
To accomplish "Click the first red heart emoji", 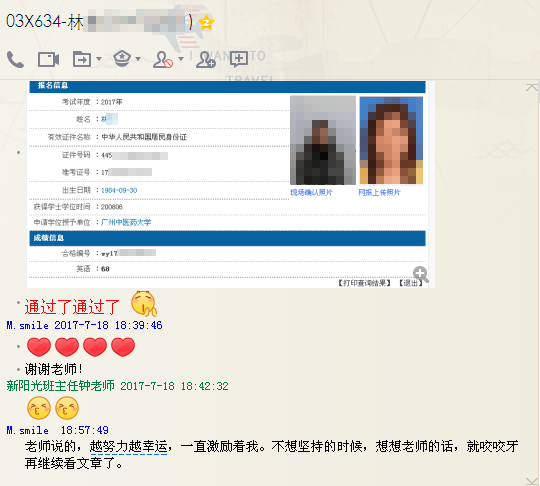I will 39,347.
